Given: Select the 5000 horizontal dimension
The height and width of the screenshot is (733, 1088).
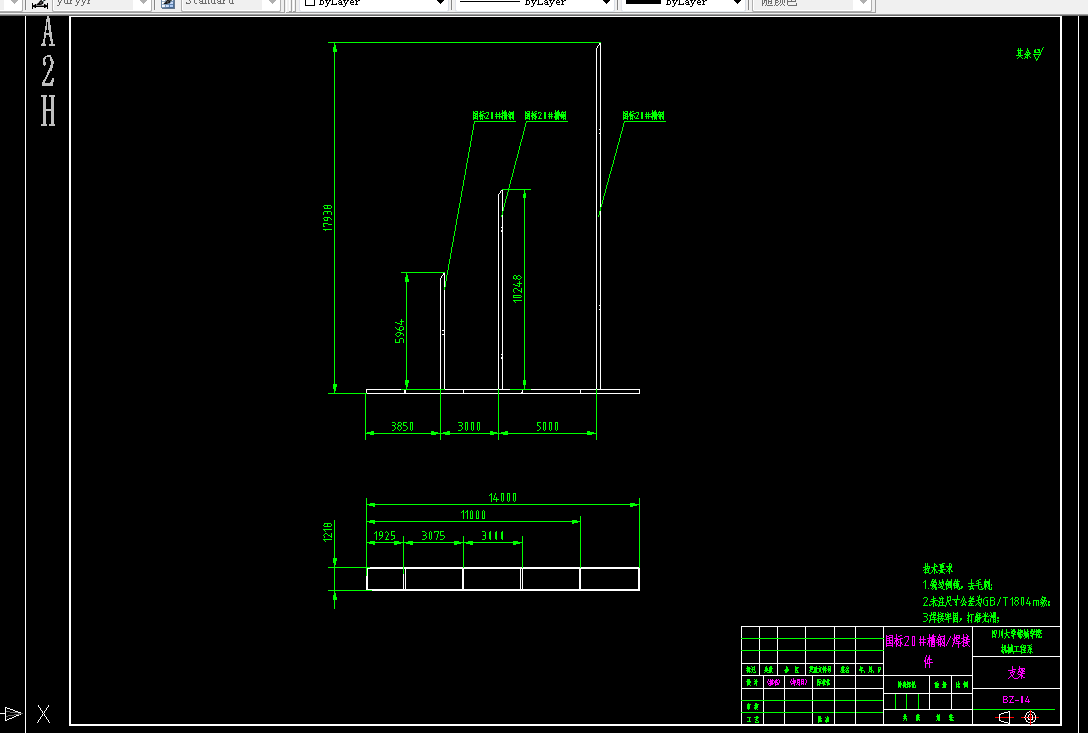Looking at the screenshot, I should tap(547, 426).
